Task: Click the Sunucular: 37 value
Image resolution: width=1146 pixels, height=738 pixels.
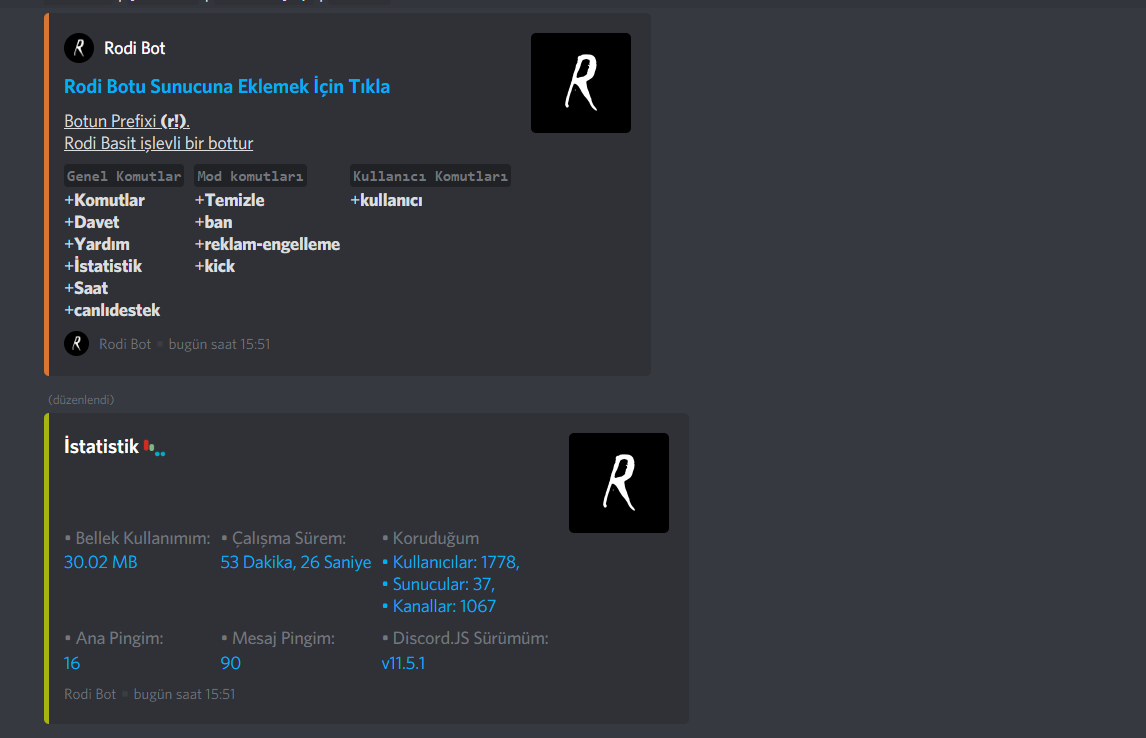Action: click(439, 585)
